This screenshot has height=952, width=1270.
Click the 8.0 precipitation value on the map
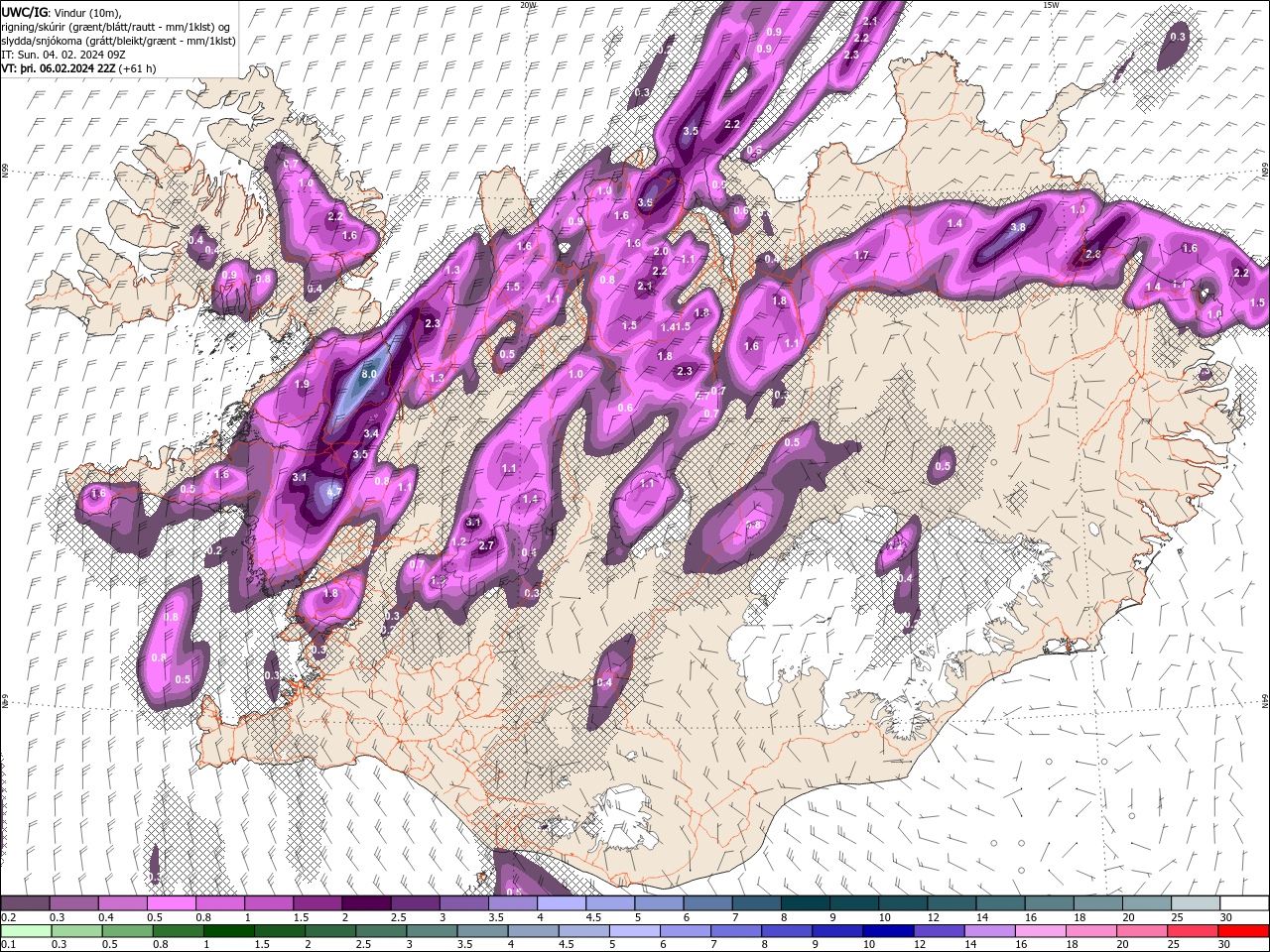(x=369, y=374)
